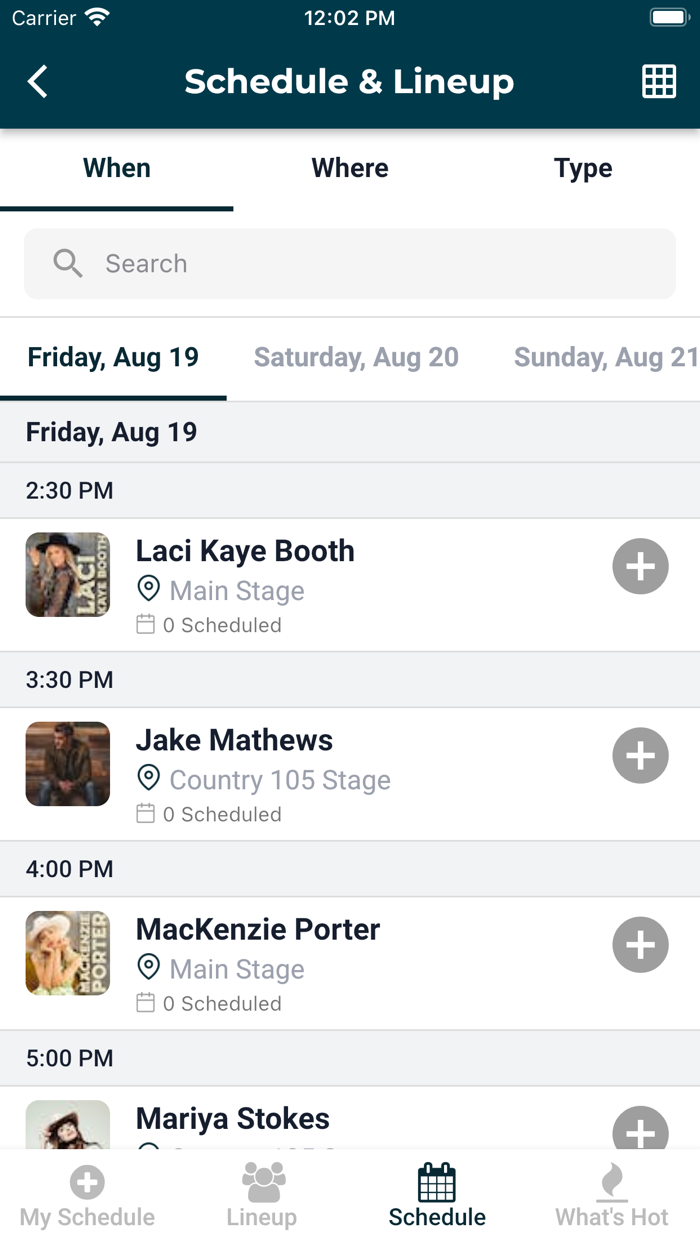
Task: Go to Lineup in bottom navigation
Action: pyautogui.click(x=262, y=1197)
